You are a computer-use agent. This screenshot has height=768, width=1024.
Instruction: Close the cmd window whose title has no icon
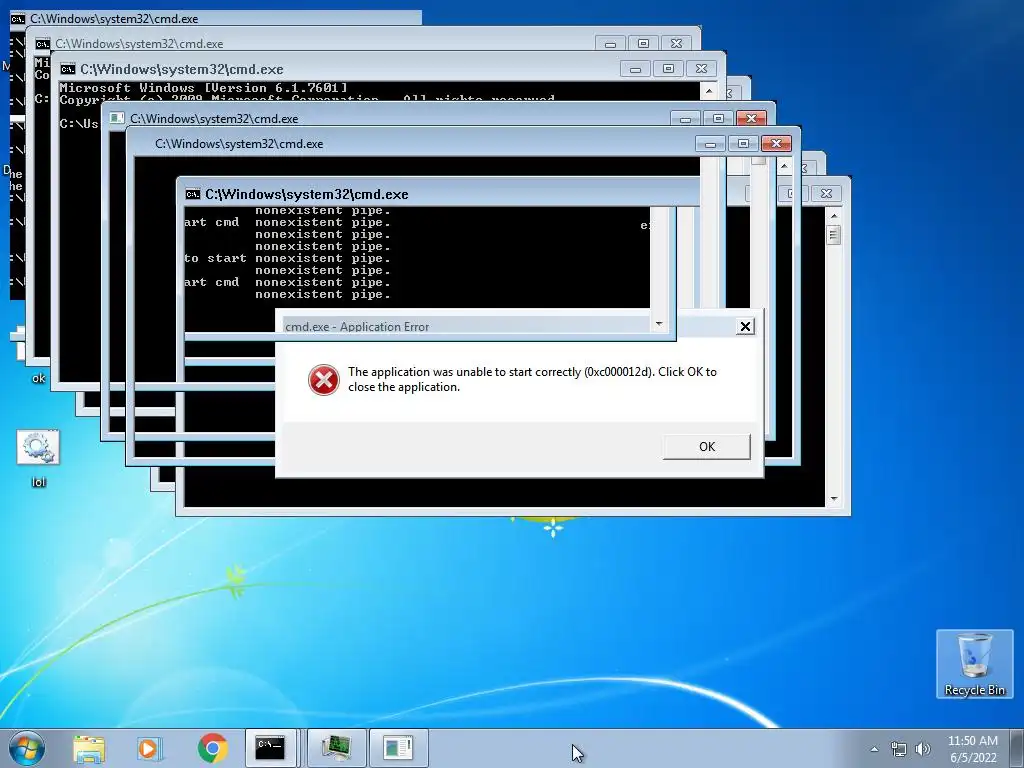[776, 144]
